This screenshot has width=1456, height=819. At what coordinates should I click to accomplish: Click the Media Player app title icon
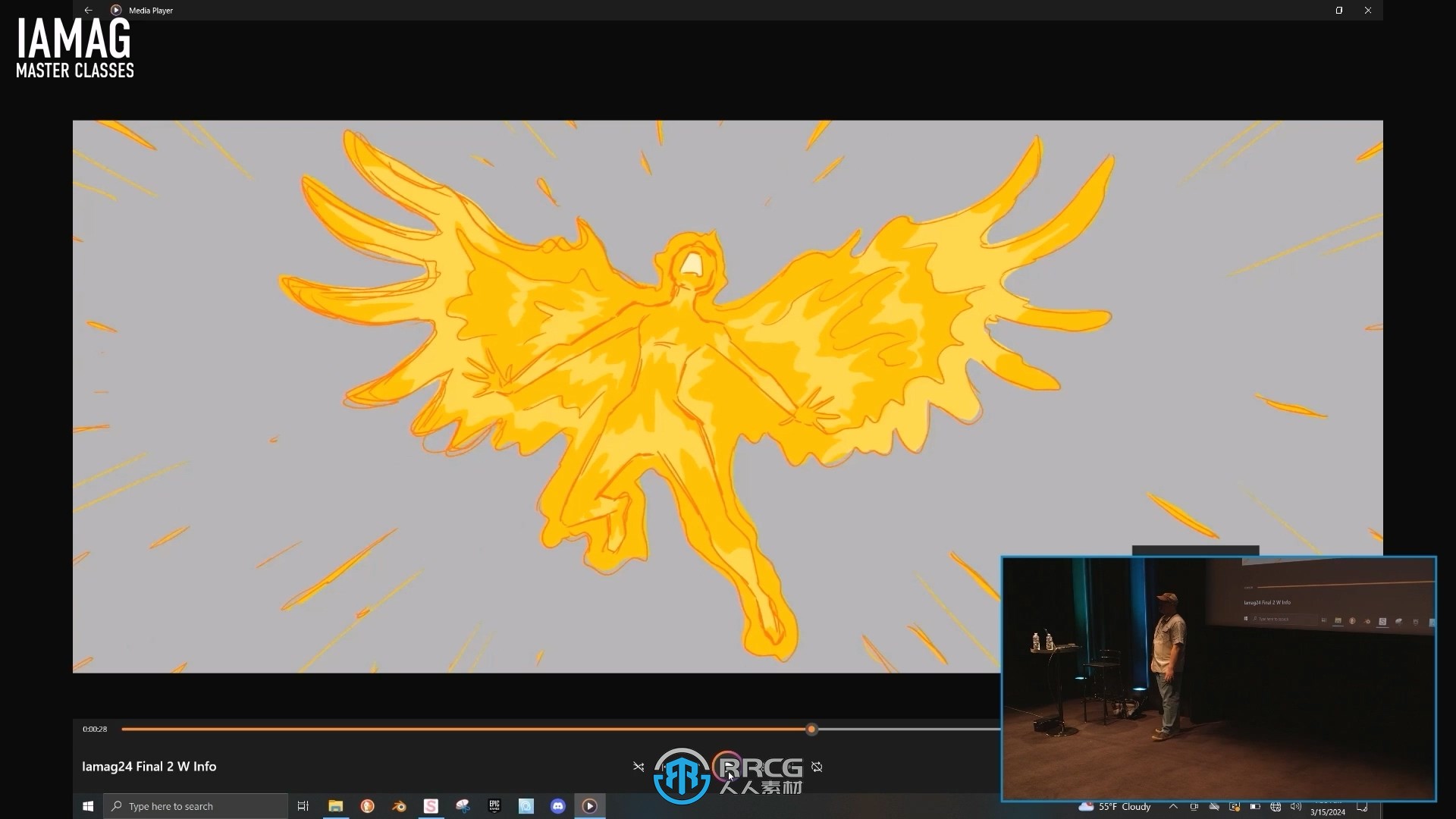[x=116, y=11]
